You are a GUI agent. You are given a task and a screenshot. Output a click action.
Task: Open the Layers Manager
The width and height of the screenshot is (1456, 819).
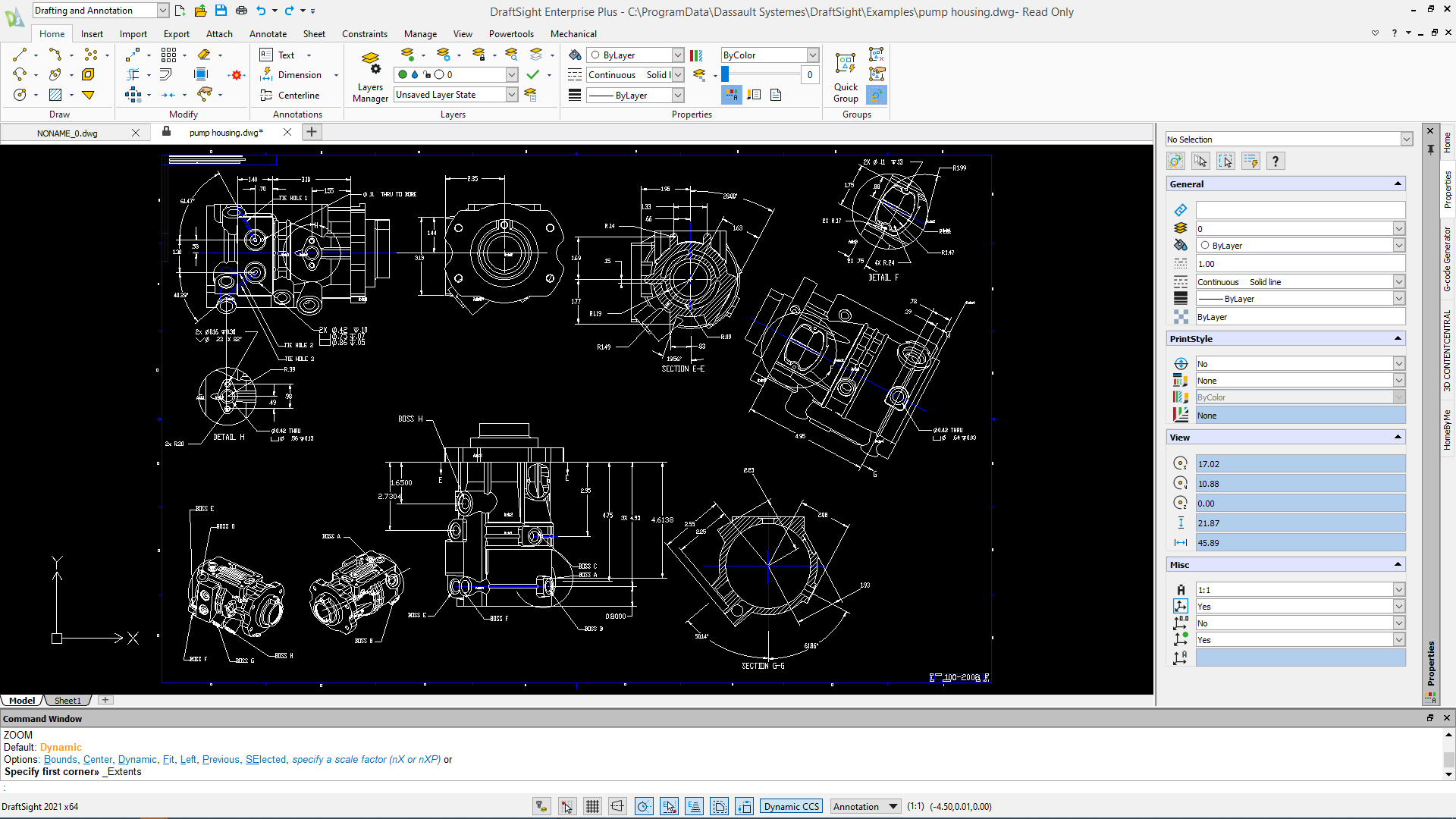[x=370, y=77]
